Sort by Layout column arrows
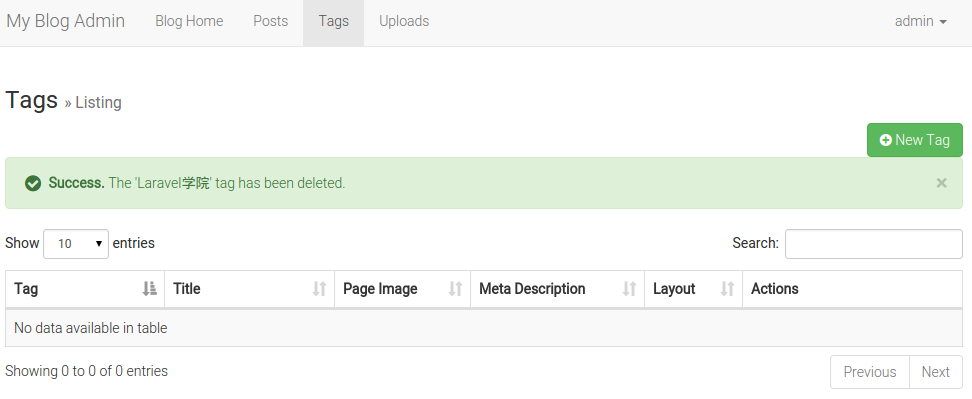This screenshot has width=972, height=399. 727,289
